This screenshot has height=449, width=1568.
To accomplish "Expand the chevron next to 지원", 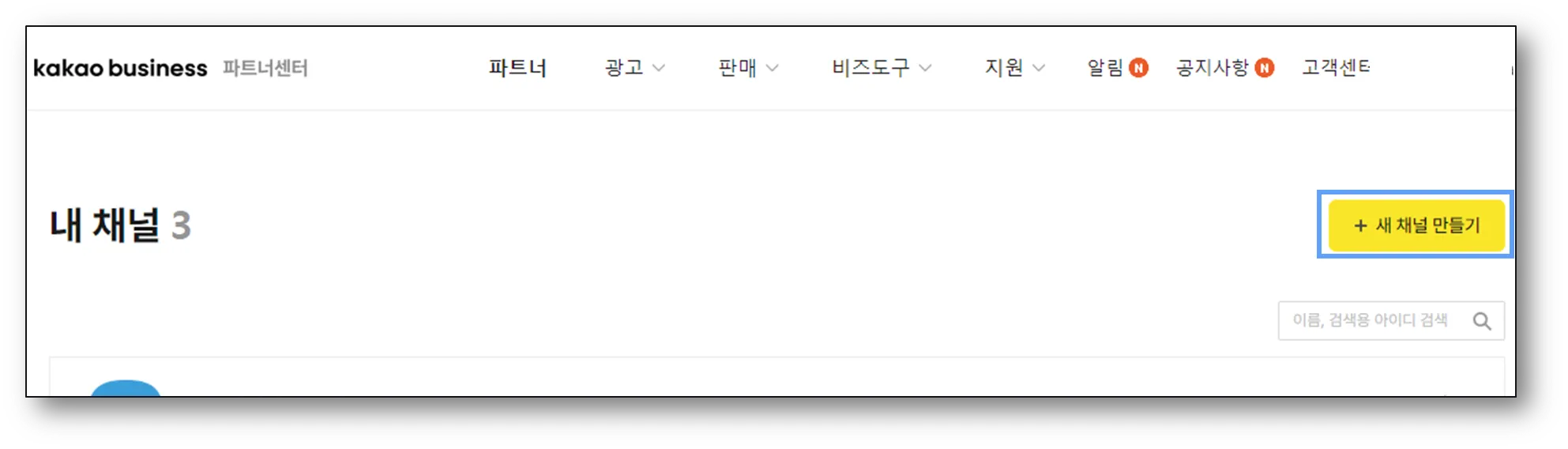I will [x=1039, y=69].
